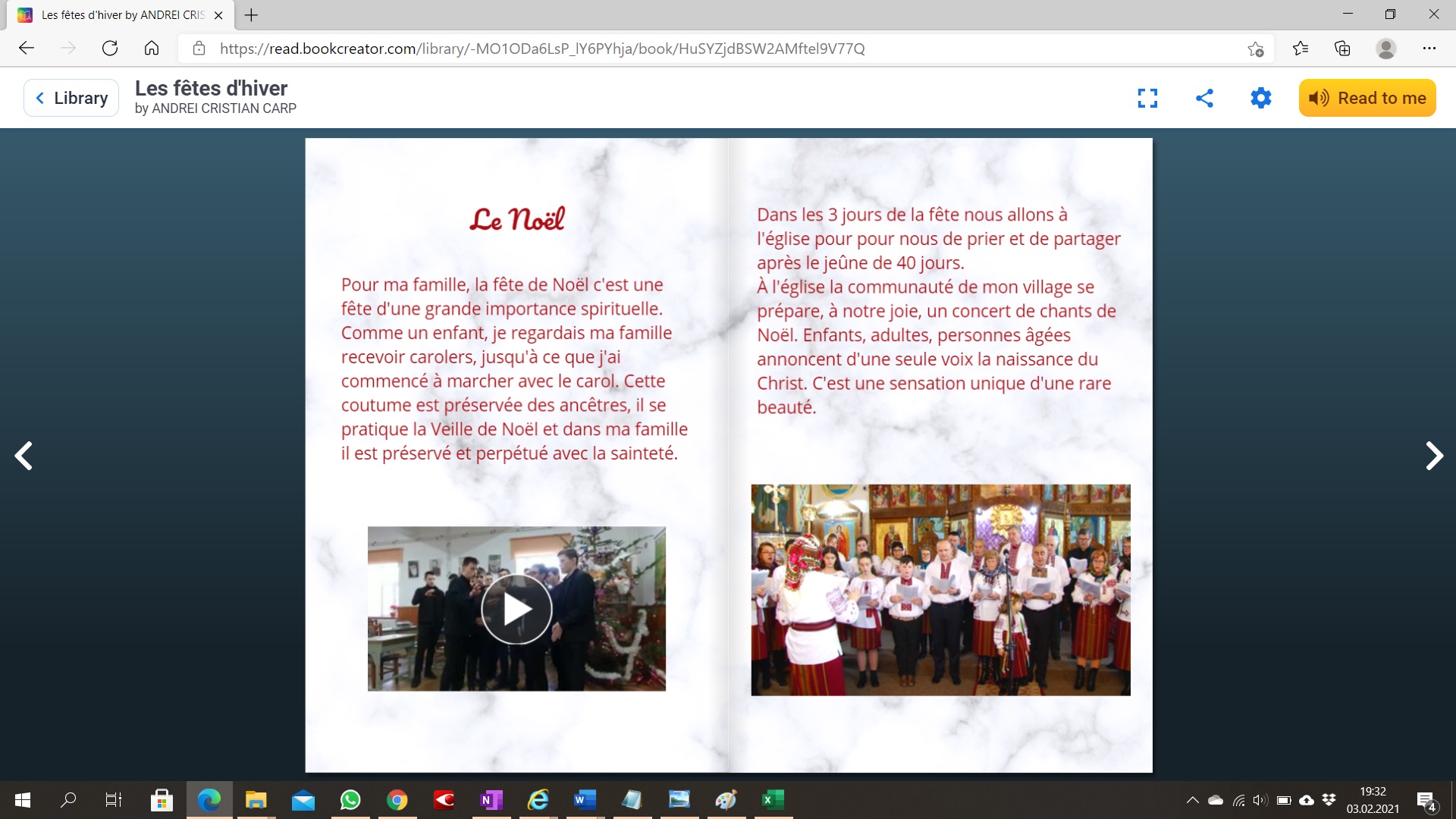
Task: Open the browser profile account icon
Action: 1385,49
